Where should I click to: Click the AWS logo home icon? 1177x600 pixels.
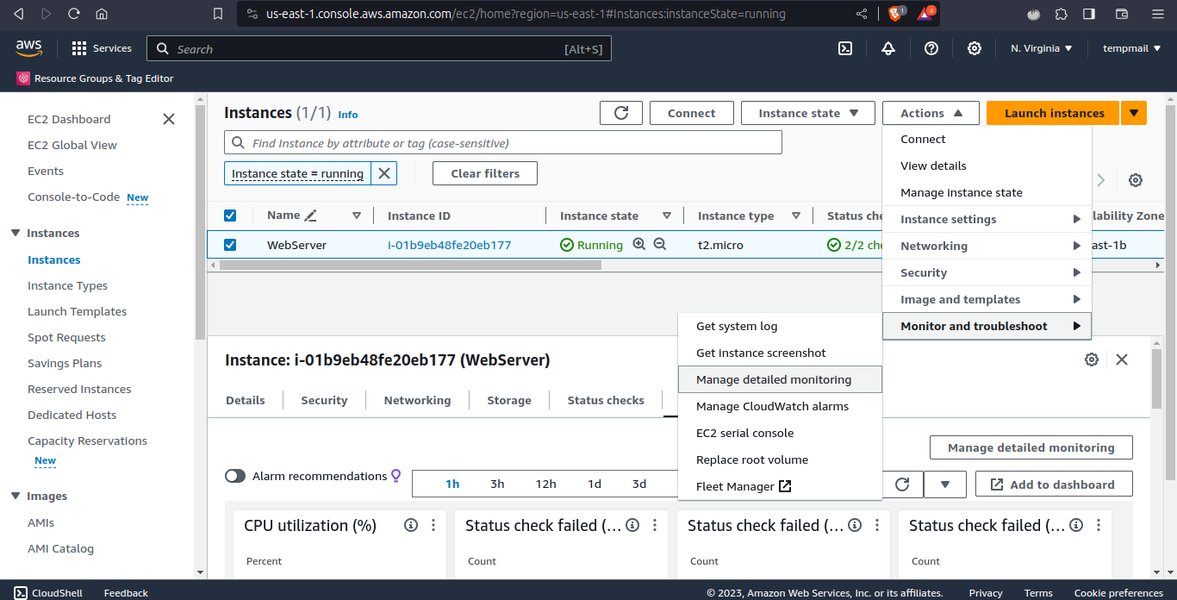tap(29, 49)
